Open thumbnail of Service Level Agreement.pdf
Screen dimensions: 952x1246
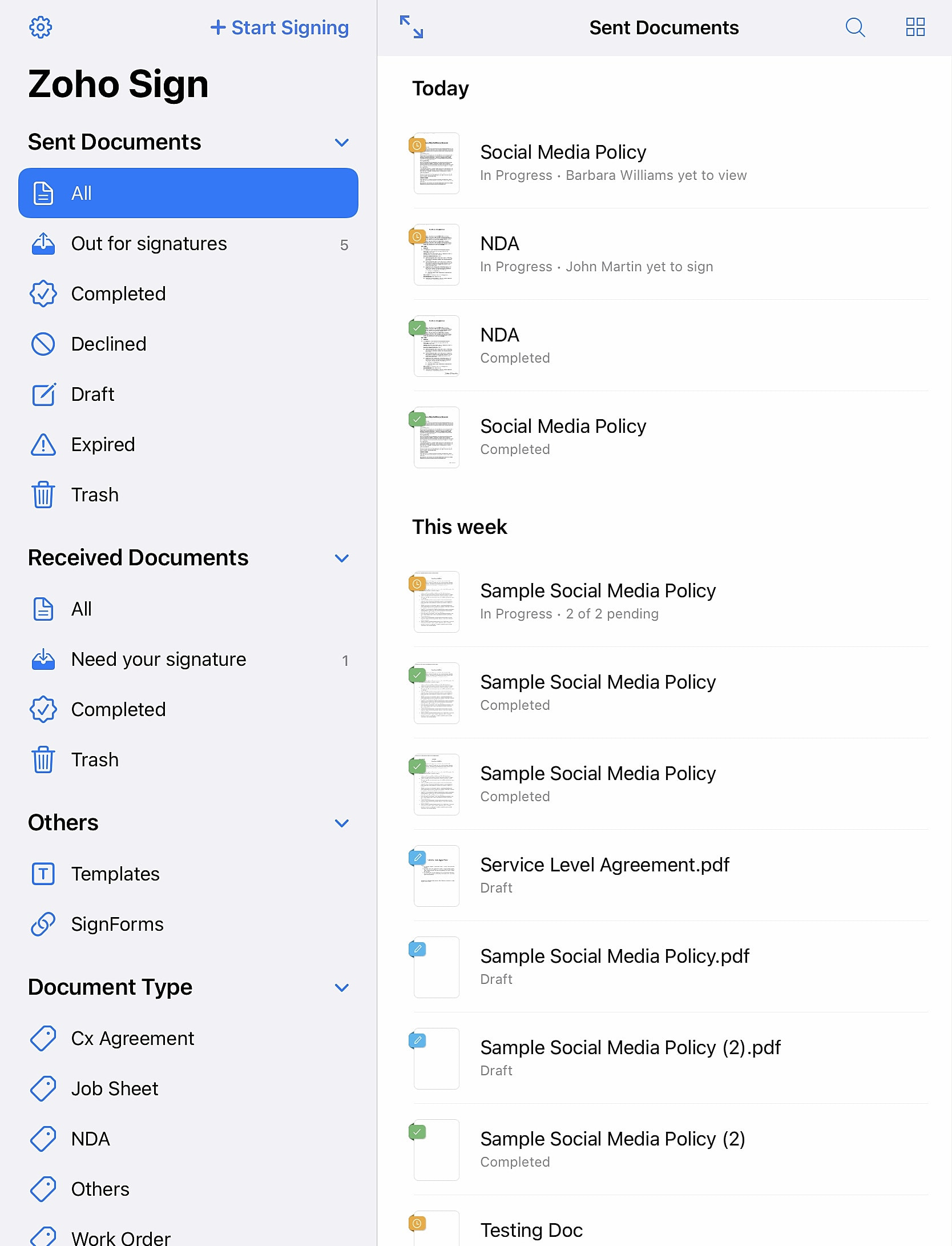point(437,876)
